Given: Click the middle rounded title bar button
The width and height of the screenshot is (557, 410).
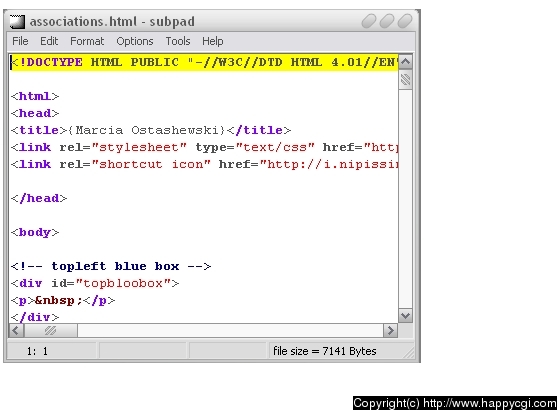Looking at the screenshot, I should pos(386,21).
